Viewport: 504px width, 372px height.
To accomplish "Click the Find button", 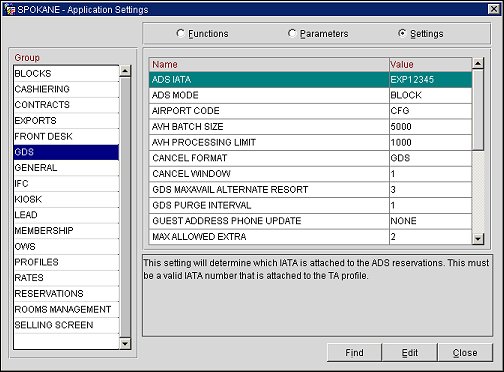I will [x=354, y=353].
